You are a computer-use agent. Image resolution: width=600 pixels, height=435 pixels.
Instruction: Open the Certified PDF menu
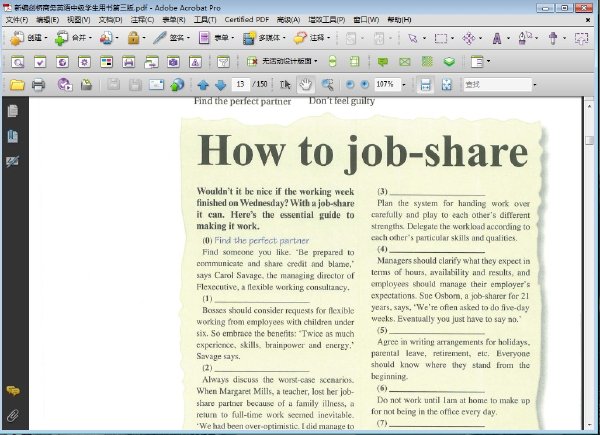click(247, 20)
